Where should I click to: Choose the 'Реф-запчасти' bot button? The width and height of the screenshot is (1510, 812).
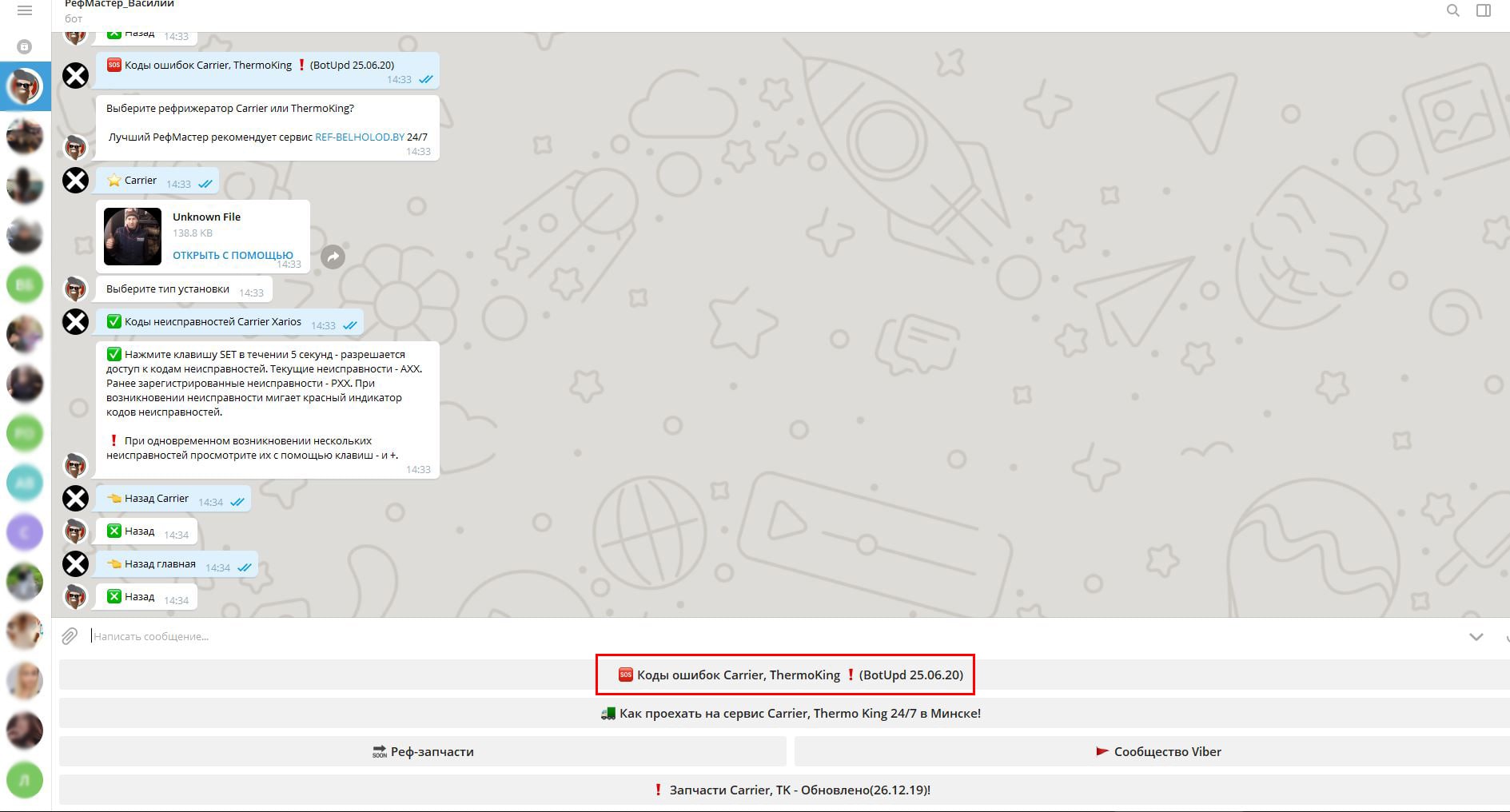click(423, 751)
